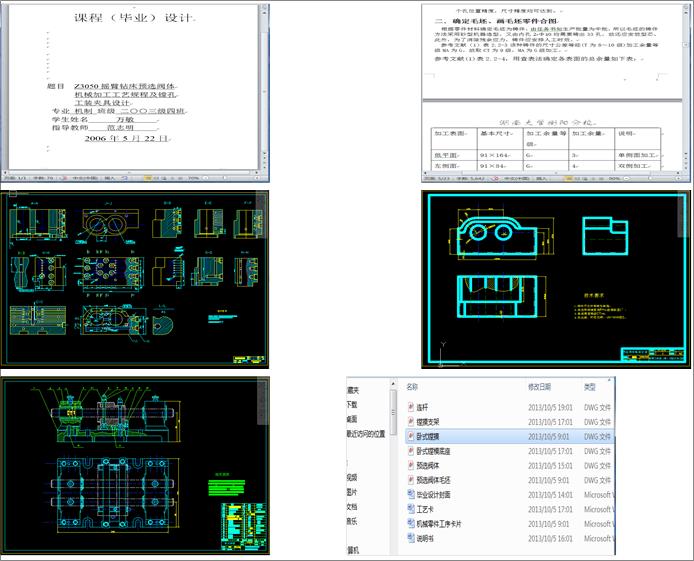Click the 2013/10/5 14:01 date cell

click(550, 495)
